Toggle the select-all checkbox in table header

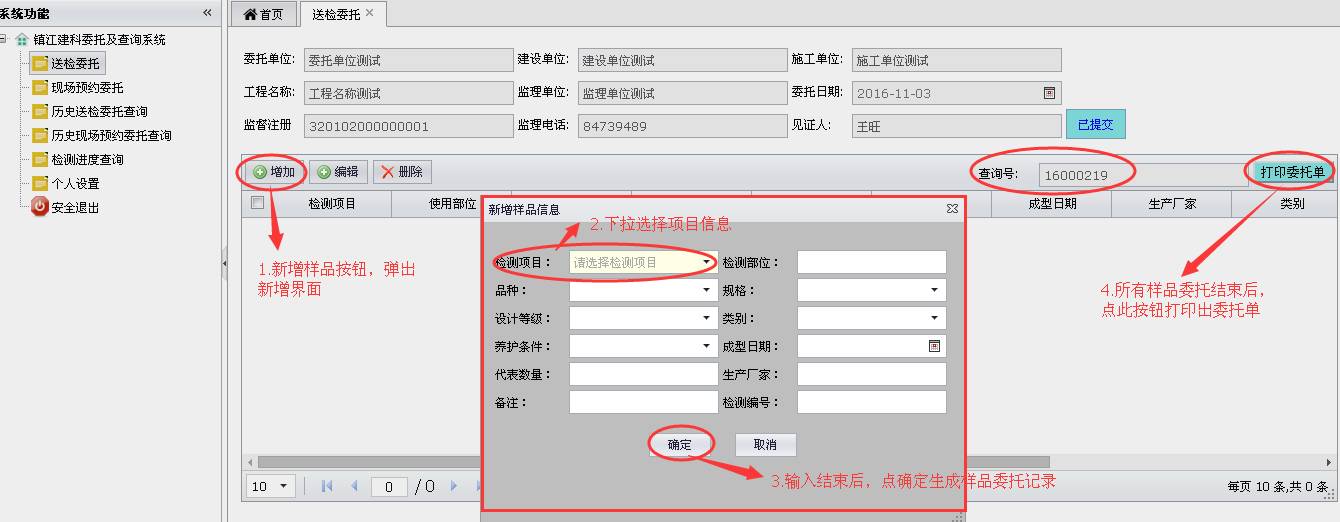[x=257, y=203]
